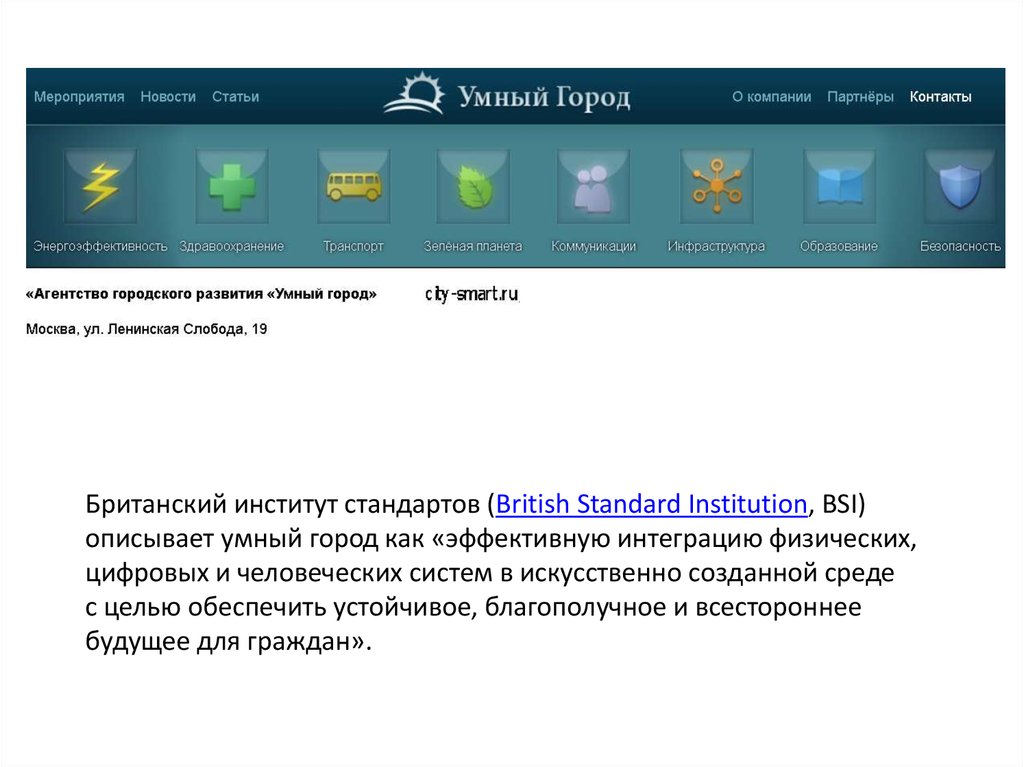Open the О компании page
This screenshot has height=767, width=1024.
pyautogui.click(x=771, y=97)
